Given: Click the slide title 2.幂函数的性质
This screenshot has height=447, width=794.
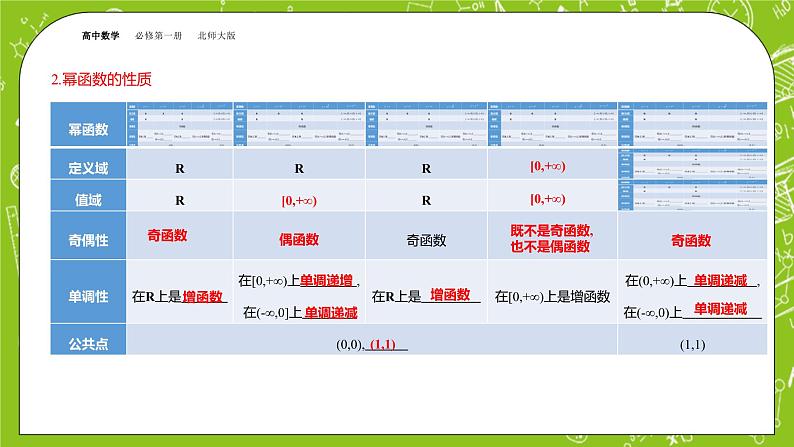Looking at the screenshot, I should 100,78.
